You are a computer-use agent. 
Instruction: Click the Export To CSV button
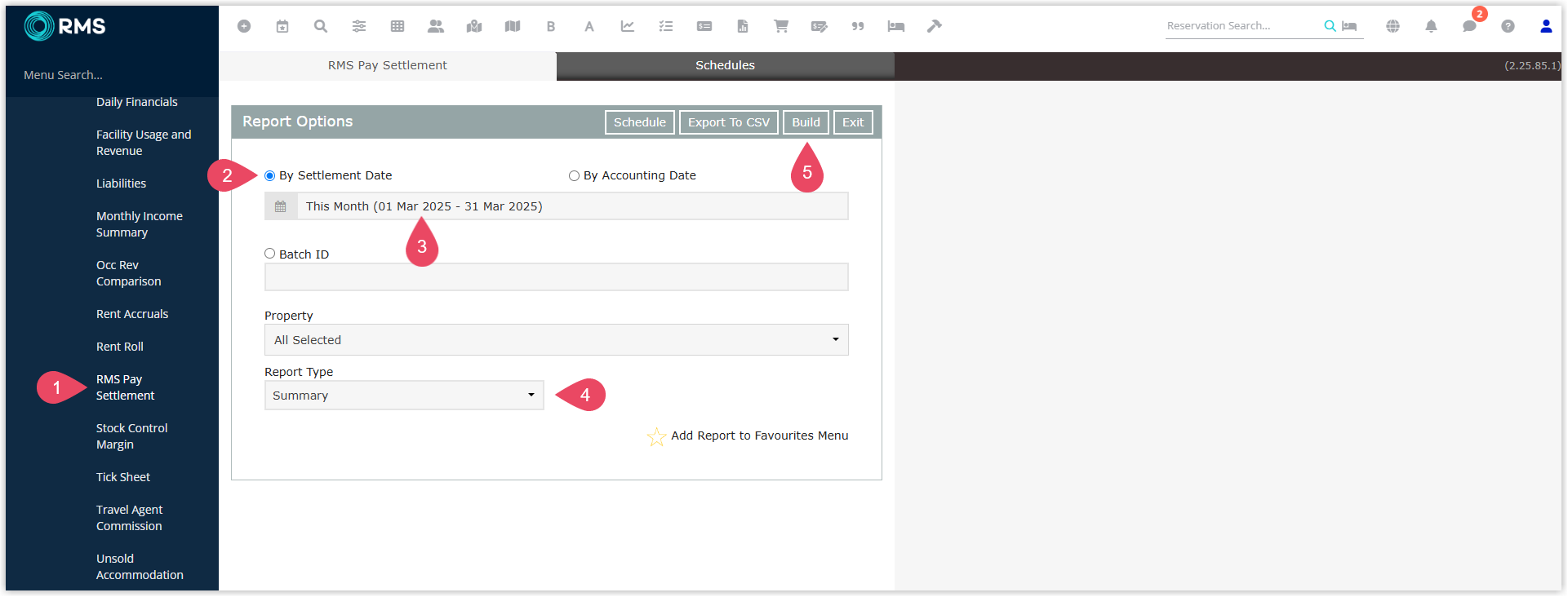(729, 122)
